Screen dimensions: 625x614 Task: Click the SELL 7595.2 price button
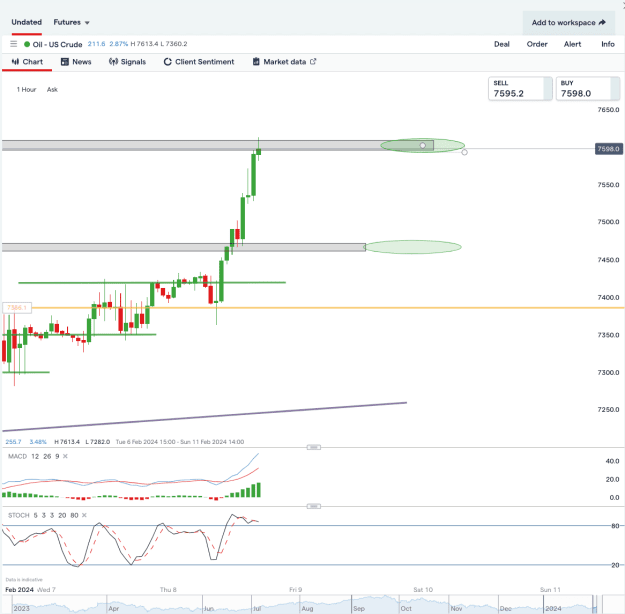pyautogui.click(x=520, y=89)
